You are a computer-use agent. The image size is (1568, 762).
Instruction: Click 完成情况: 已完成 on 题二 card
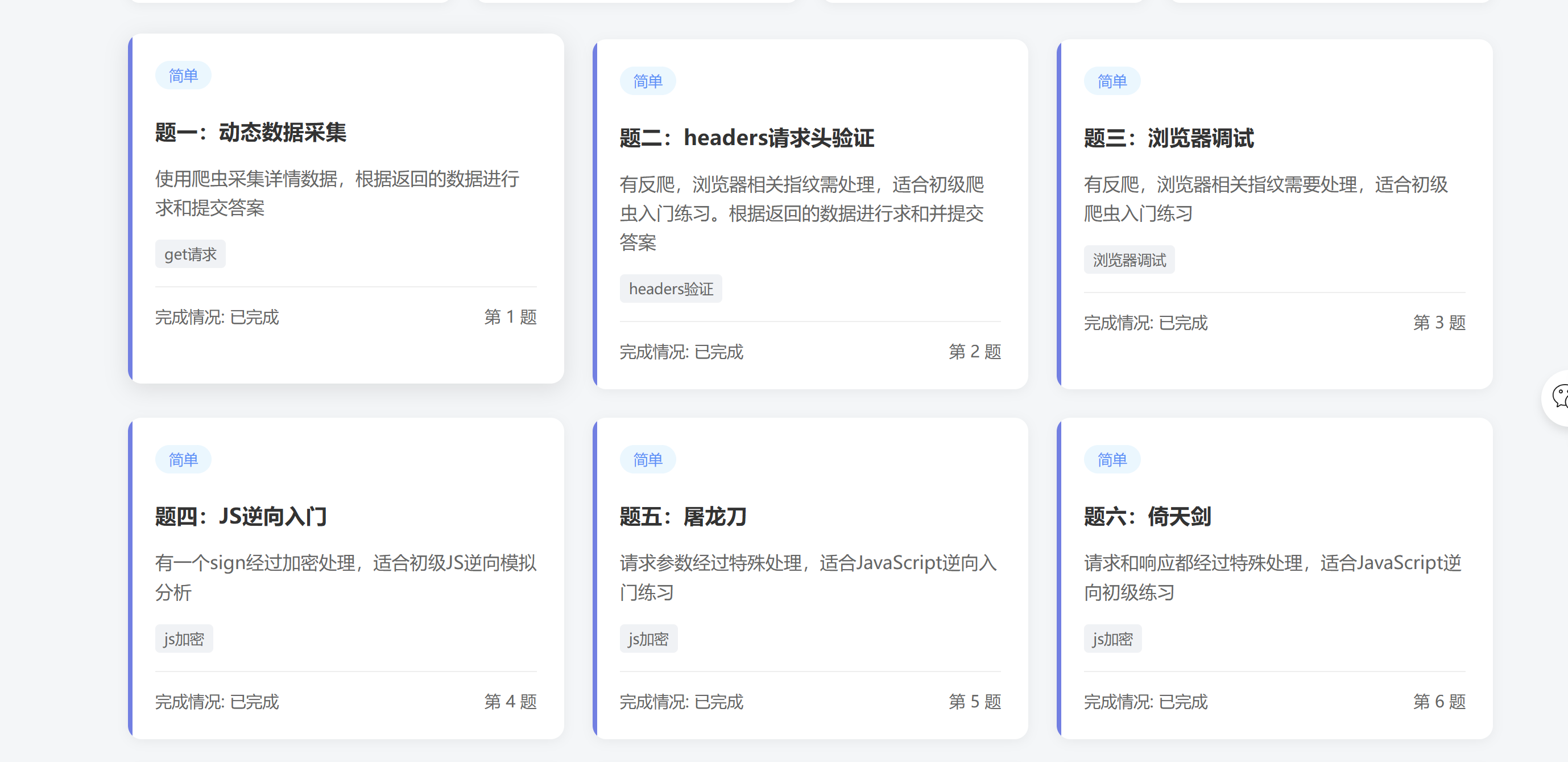tap(681, 352)
